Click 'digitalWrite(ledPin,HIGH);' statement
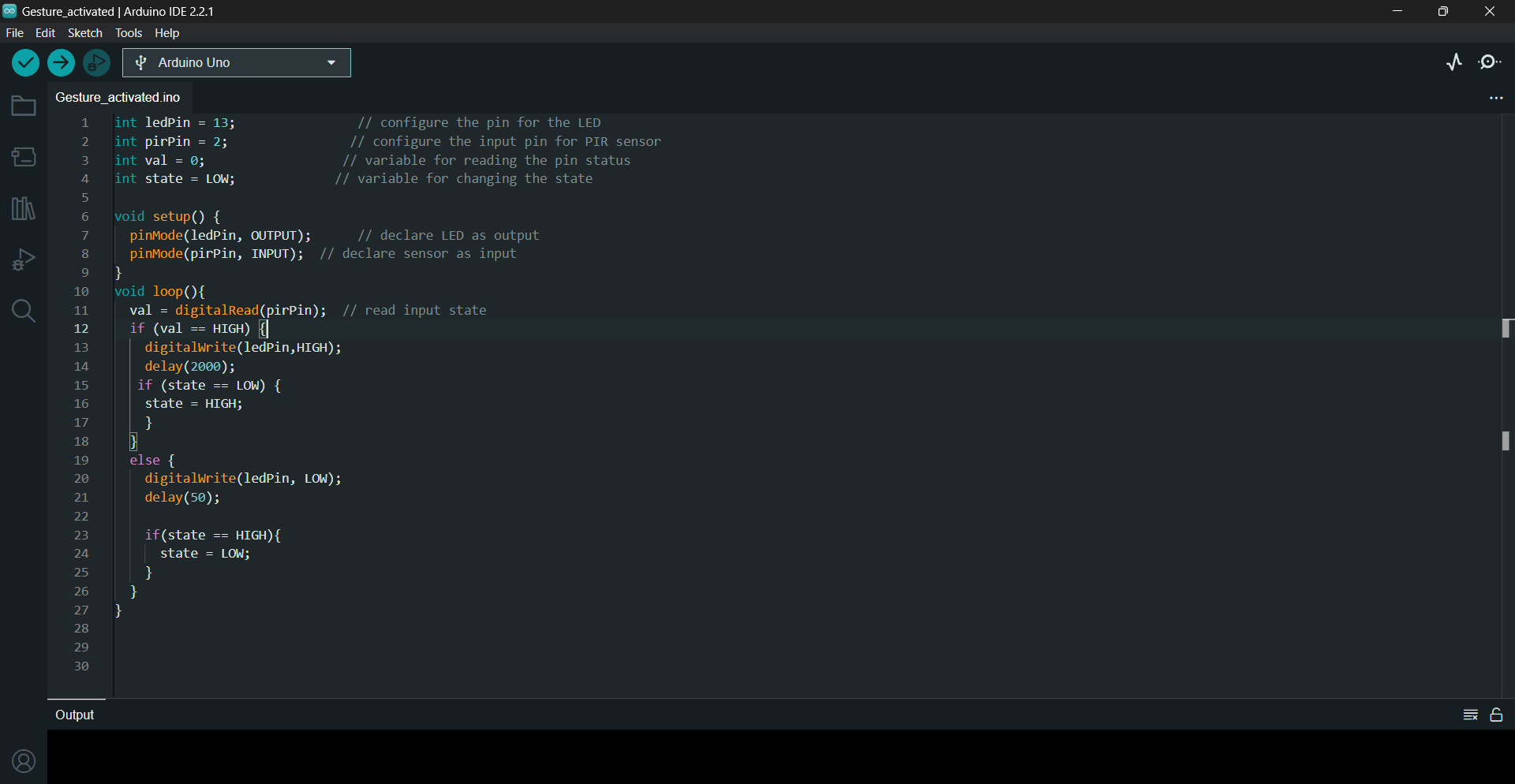 (243, 348)
